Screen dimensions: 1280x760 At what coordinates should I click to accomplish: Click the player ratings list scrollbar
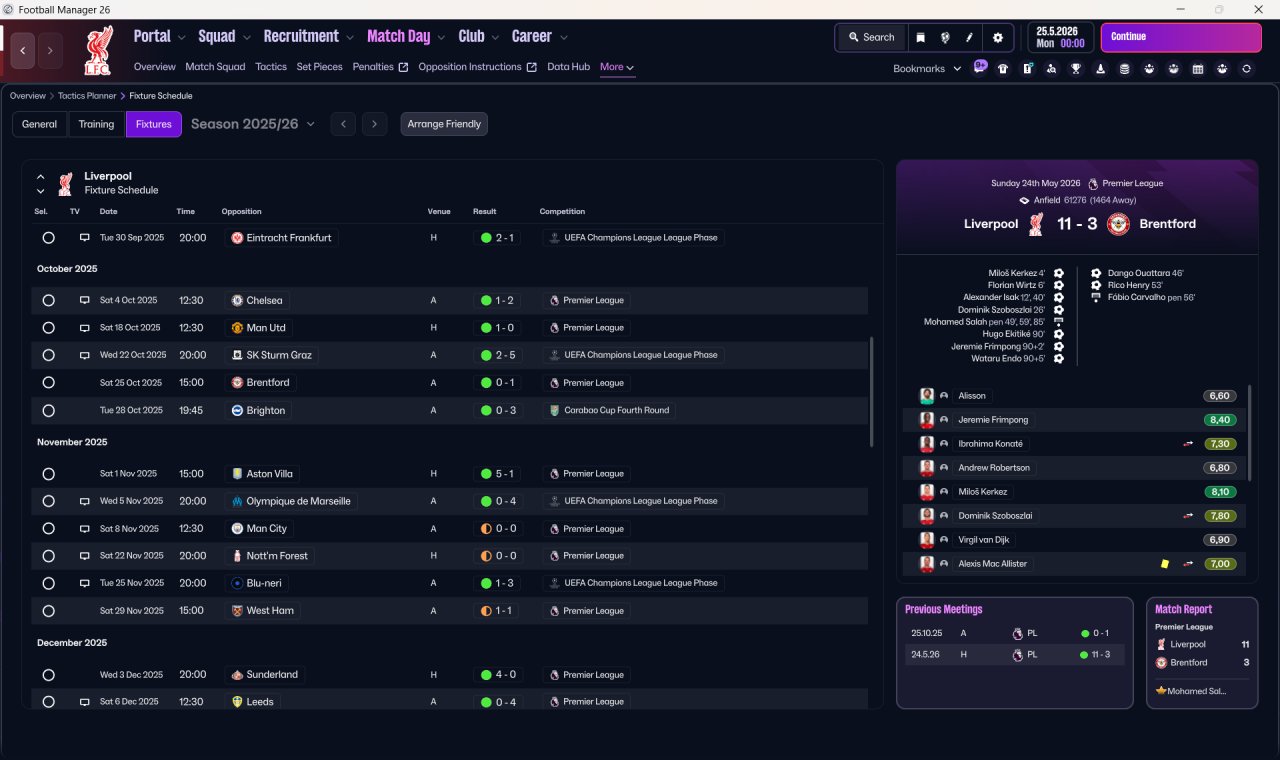click(x=1250, y=433)
